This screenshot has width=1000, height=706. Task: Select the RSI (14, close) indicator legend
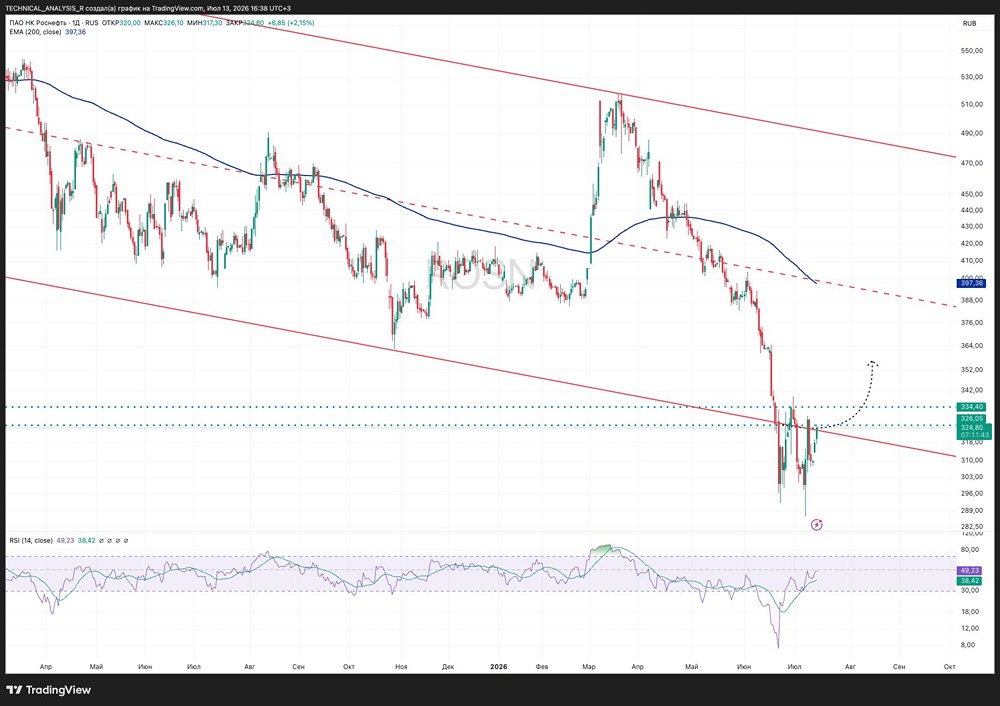pyautogui.click(x=31, y=540)
